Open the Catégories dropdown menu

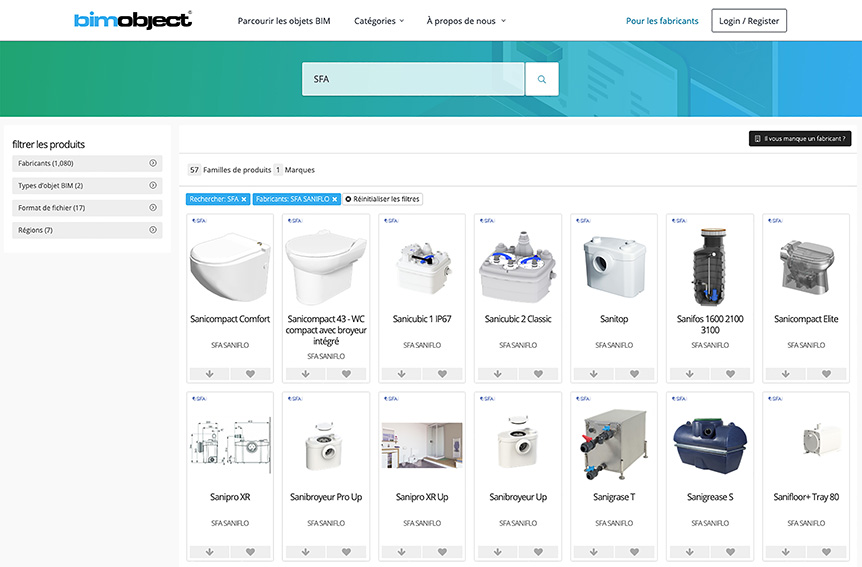point(379,21)
